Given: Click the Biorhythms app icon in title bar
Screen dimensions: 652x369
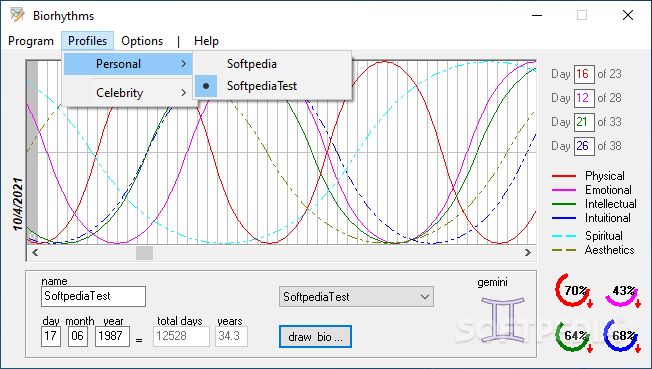Looking at the screenshot, I should click(x=17, y=15).
